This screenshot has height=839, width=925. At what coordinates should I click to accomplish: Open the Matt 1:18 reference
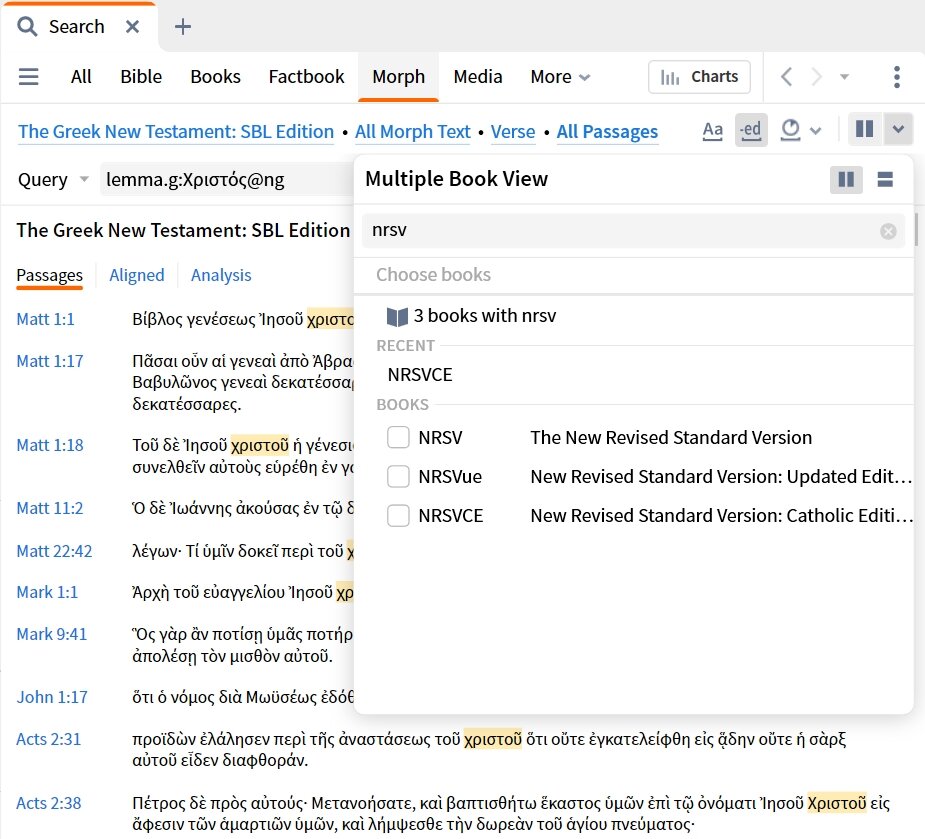[x=50, y=445]
